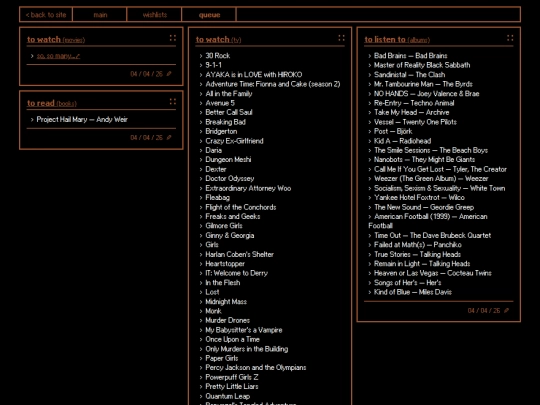
Task: Select 'AYAKA is in LOVE with HIROKO'
Action: [254, 74]
